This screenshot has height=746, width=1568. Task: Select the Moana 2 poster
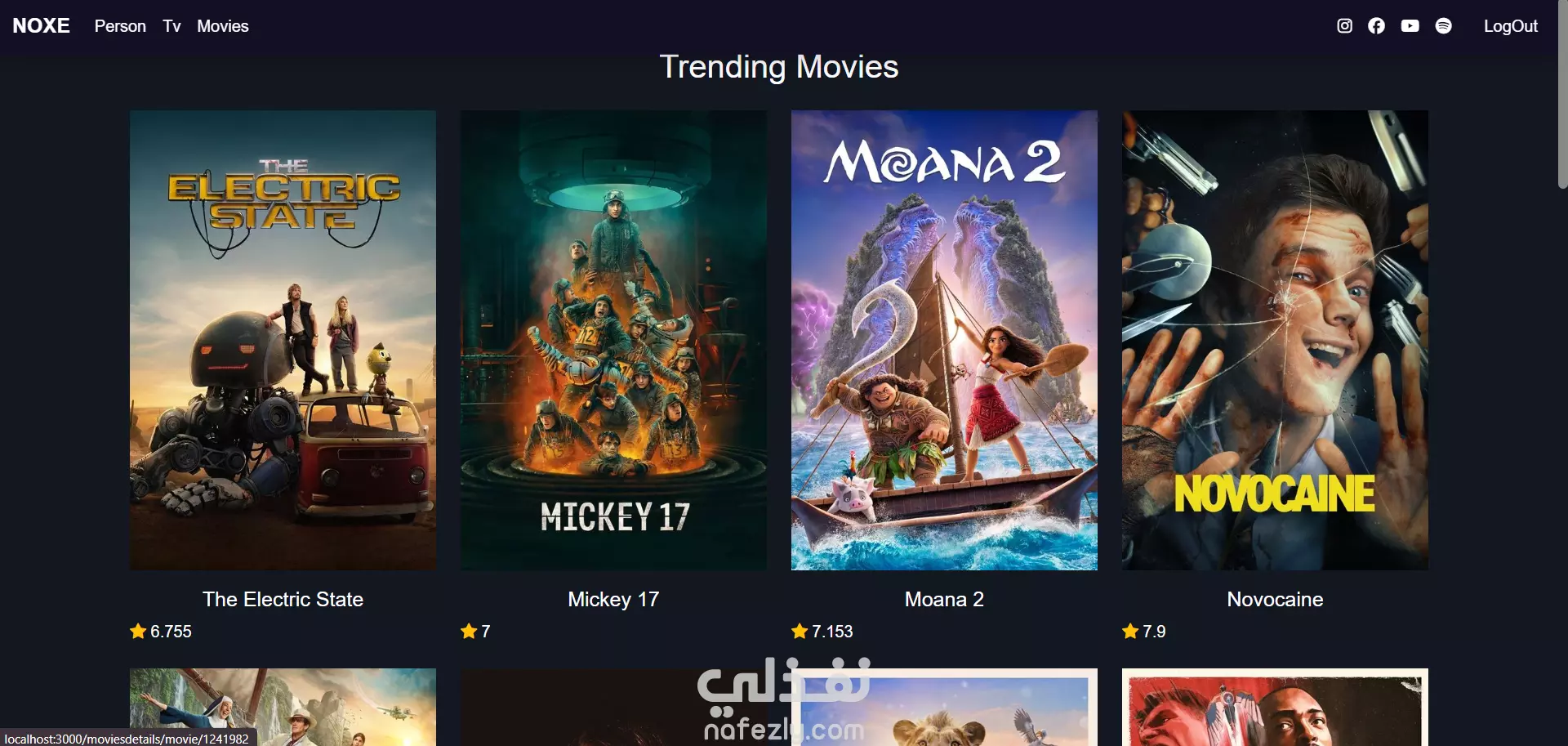pos(944,340)
